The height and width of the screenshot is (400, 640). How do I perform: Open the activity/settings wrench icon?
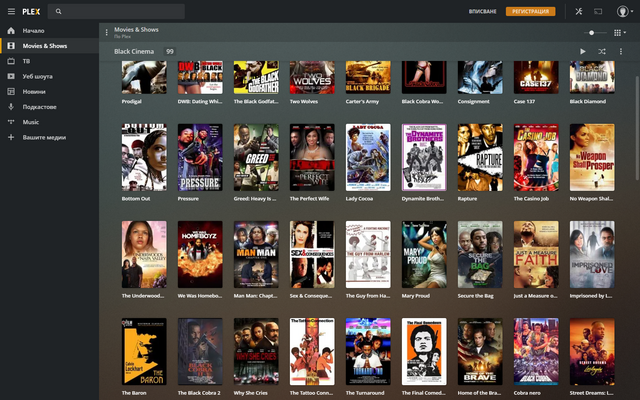[x=579, y=11]
